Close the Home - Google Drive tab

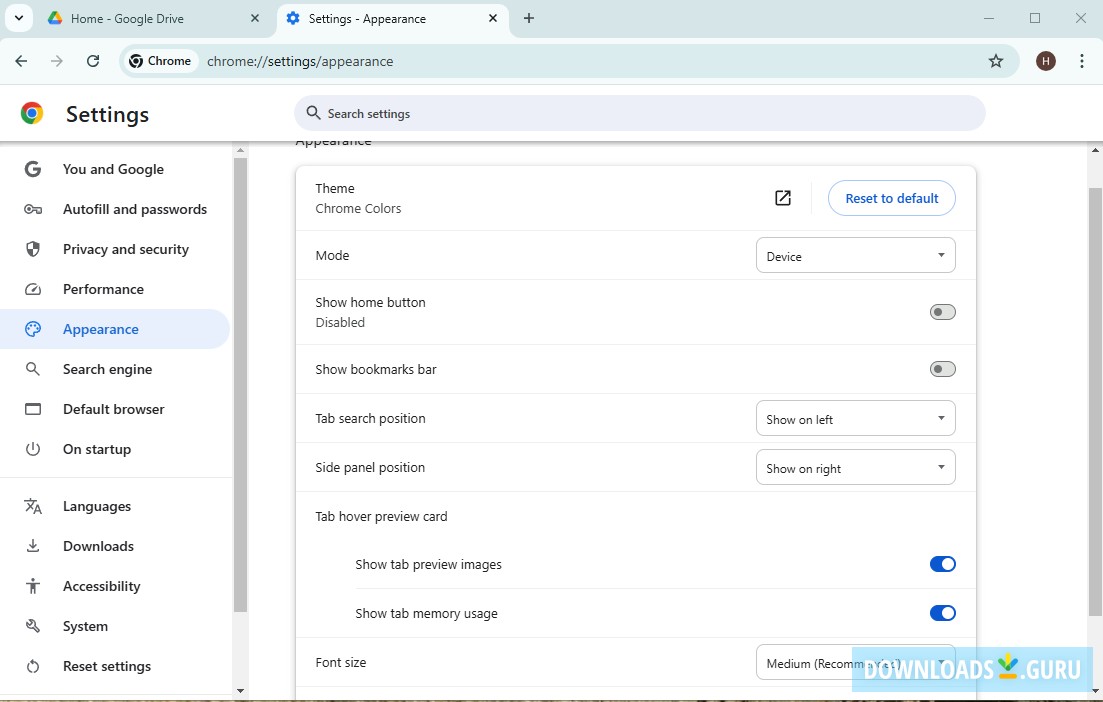click(255, 18)
